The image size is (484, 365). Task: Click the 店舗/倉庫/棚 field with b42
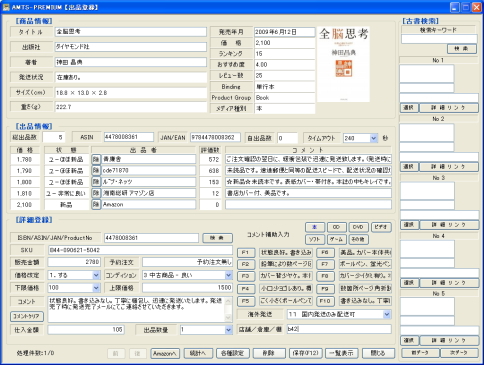coord(339,329)
